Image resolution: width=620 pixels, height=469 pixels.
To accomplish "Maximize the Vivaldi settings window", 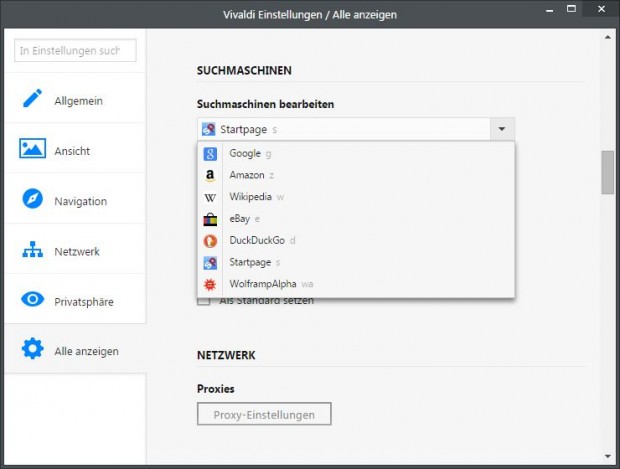I will pos(571,9).
